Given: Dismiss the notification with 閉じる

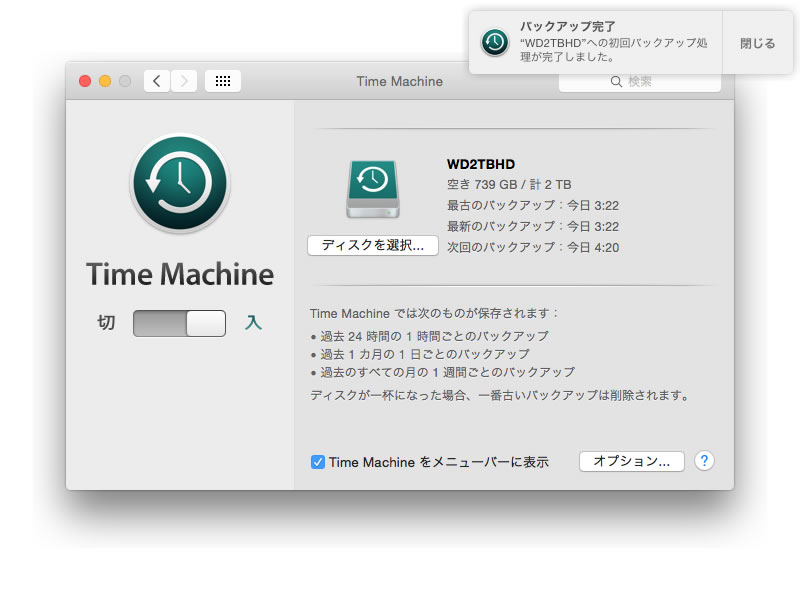Looking at the screenshot, I should click(x=758, y=43).
